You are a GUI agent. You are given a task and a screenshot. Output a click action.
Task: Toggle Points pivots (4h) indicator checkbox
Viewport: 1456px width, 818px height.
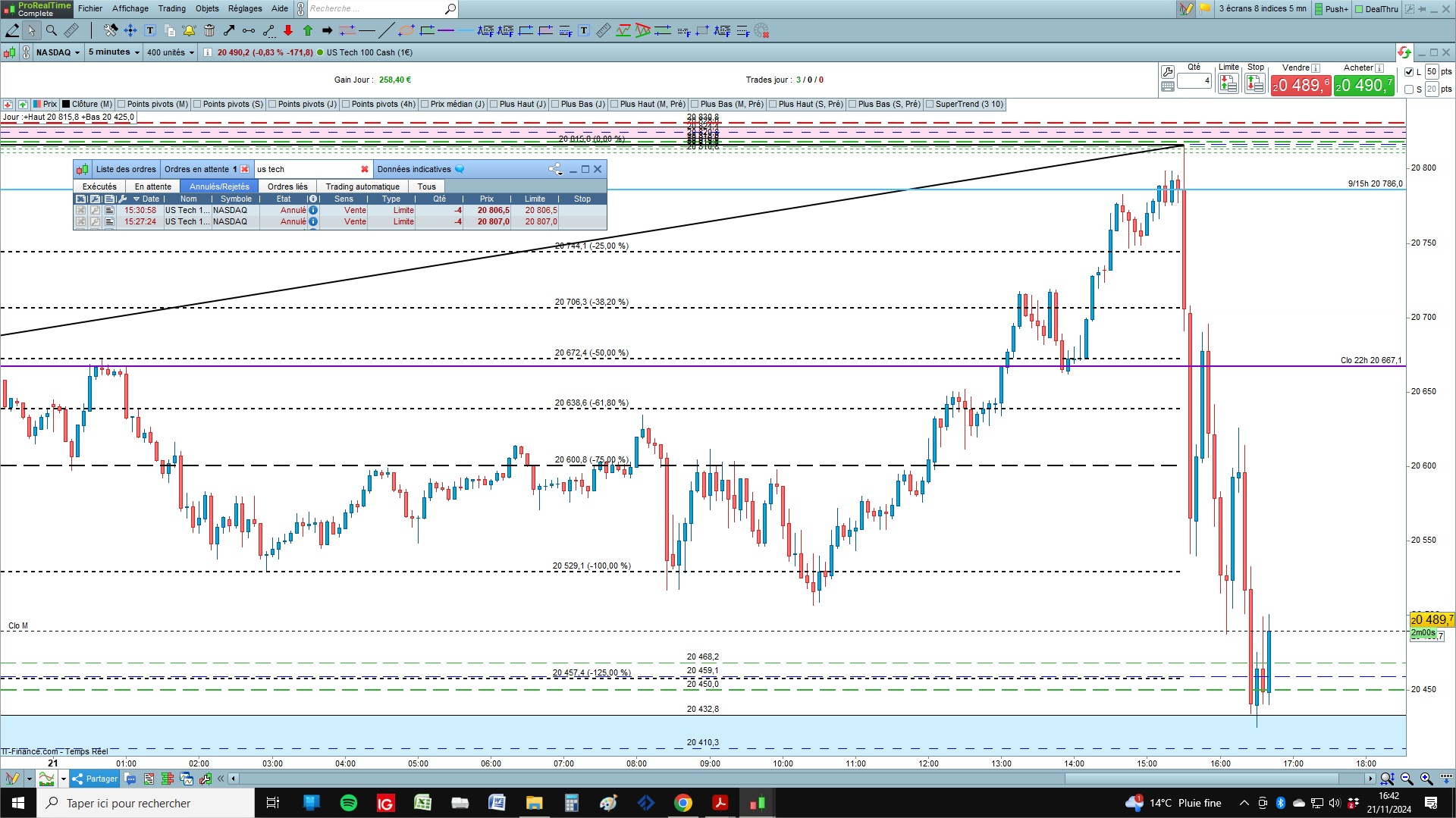[x=346, y=105]
